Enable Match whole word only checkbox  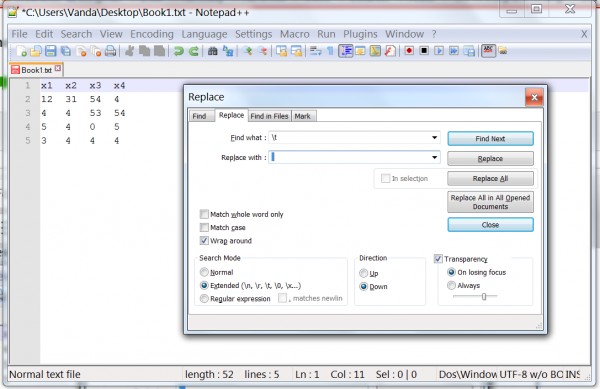click(x=204, y=214)
